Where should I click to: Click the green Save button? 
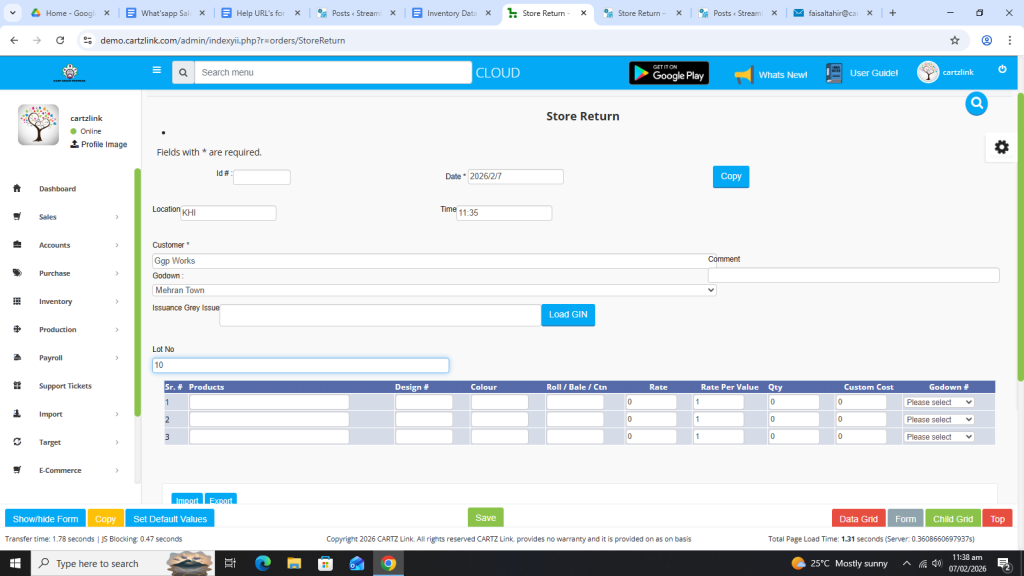(x=485, y=518)
